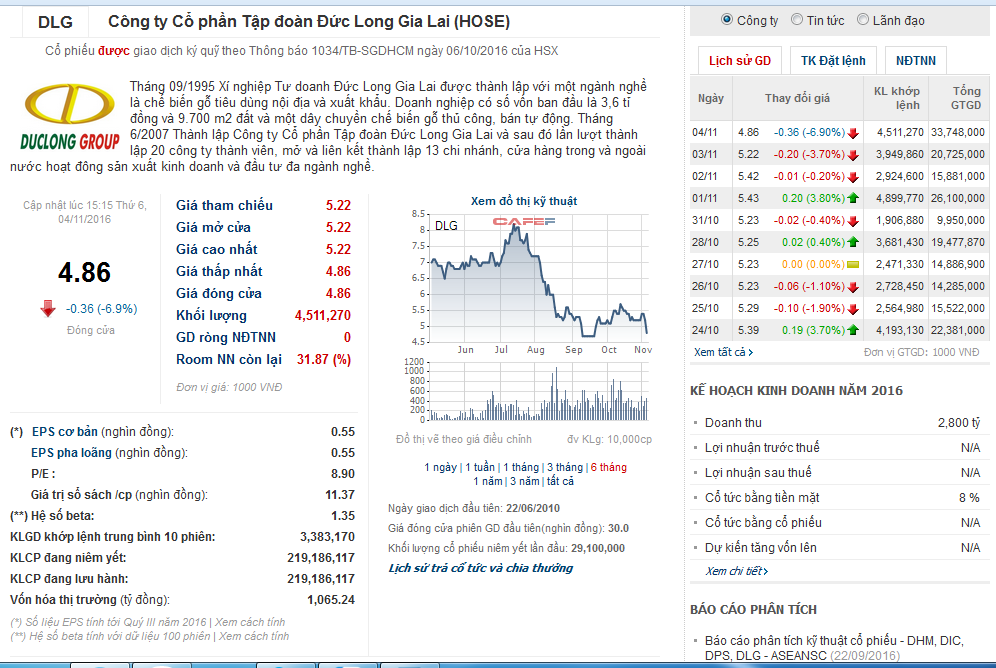Click Xem cách tính for the EPS note
The width and height of the screenshot is (996, 668).
[250, 622]
